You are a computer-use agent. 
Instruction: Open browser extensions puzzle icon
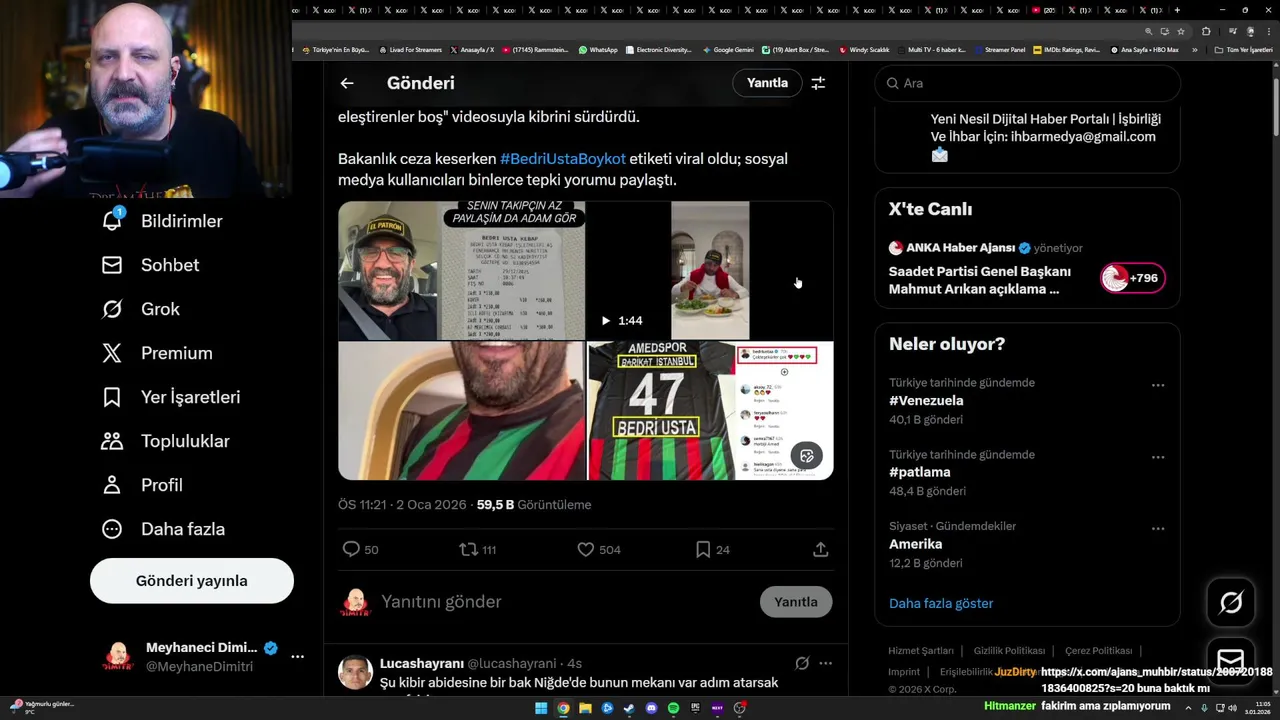pos(1206,31)
